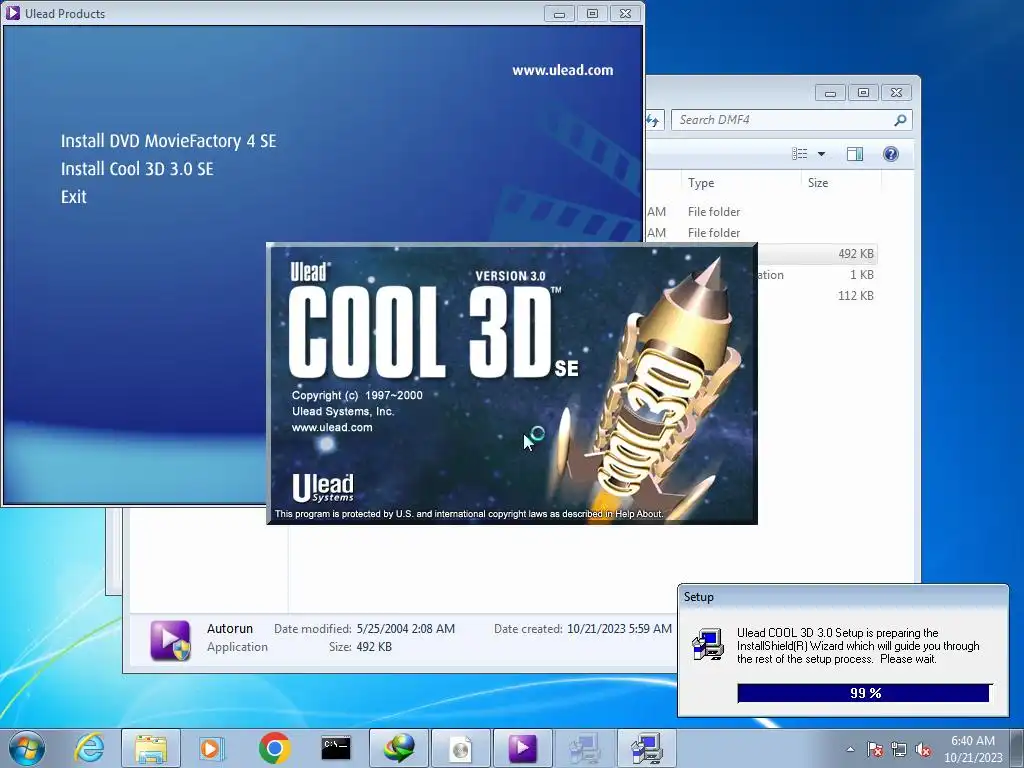Sort by the Type column header
The width and height of the screenshot is (1024, 768).
(741, 183)
